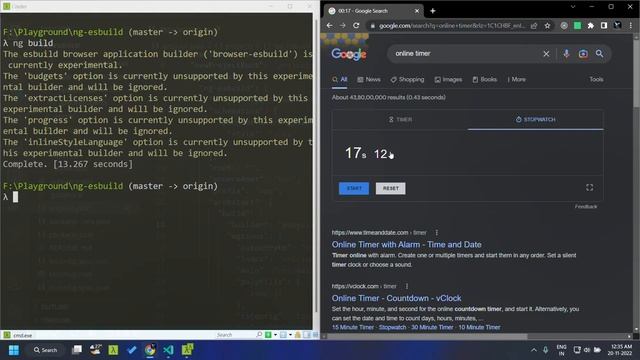Close the Google Search tab
Image resolution: width=640 pixels, height=360 pixels.
click(417, 11)
